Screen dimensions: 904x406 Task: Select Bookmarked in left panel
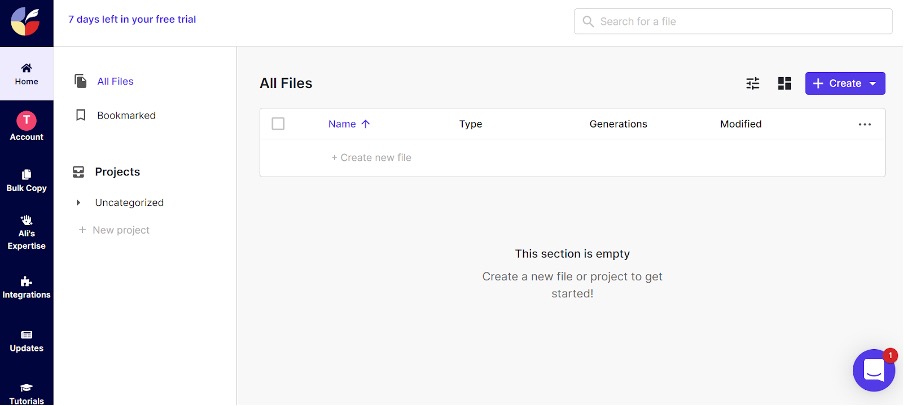click(125, 116)
